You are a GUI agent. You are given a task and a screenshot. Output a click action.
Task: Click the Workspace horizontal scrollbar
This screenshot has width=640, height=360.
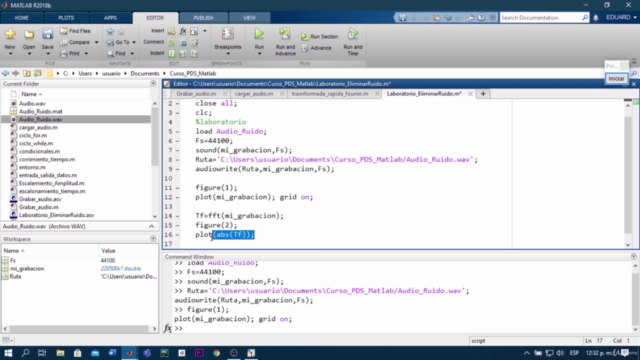80,329
